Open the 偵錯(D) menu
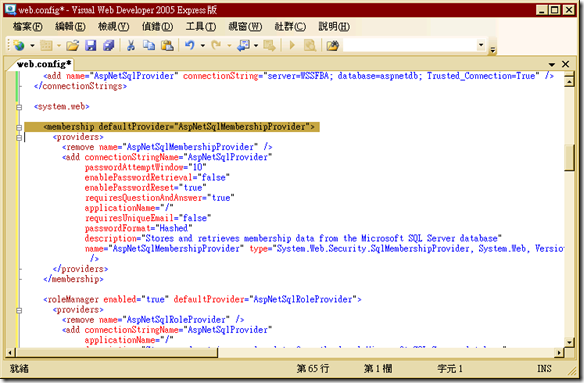584x383 pixels. coord(157,26)
